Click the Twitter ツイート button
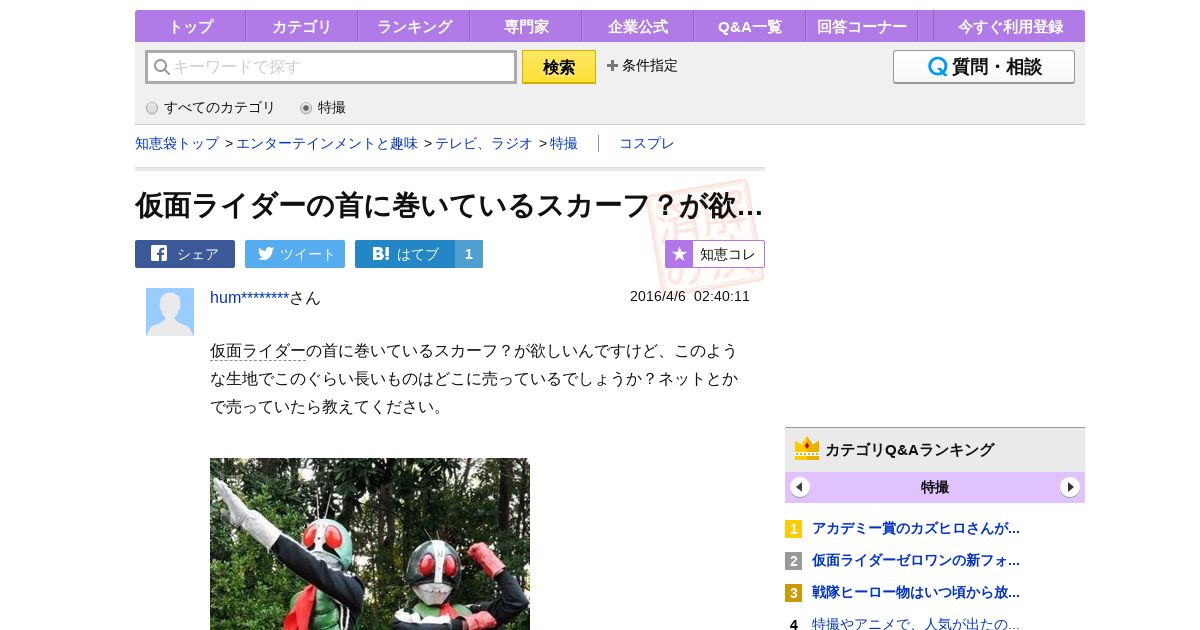The image size is (1200, 630). [x=295, y=254]
